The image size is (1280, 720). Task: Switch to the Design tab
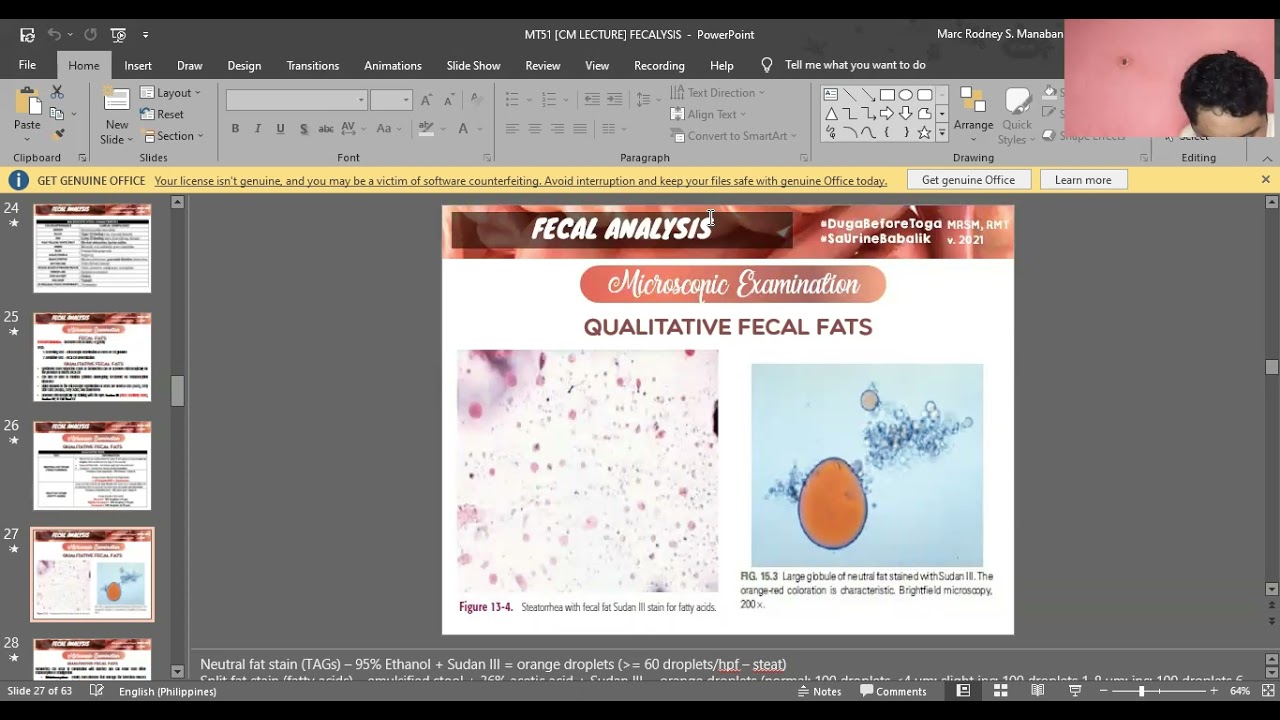(x=244, y=65)
